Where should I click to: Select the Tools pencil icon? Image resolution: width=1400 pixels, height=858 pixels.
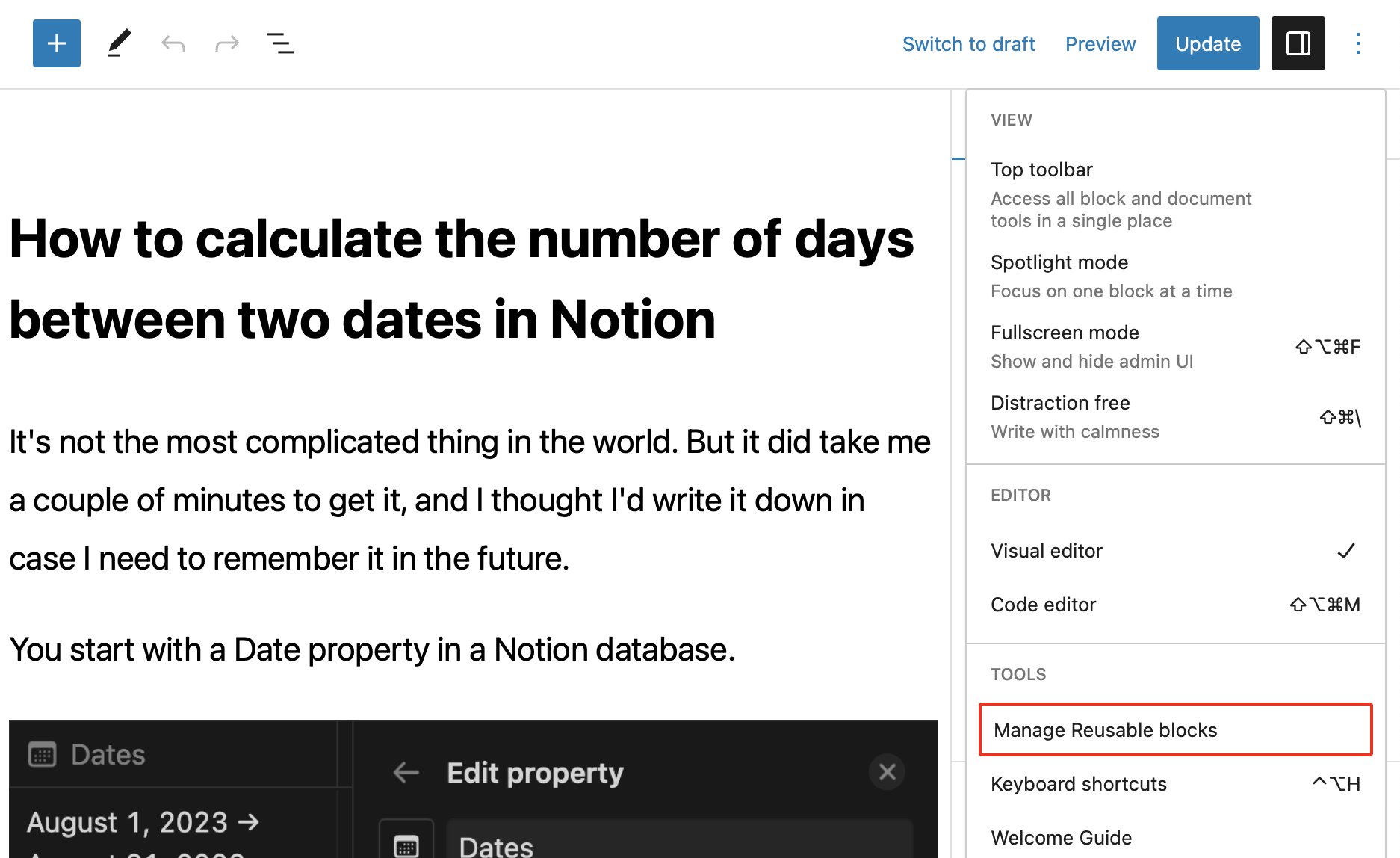[x=119, y=43]
